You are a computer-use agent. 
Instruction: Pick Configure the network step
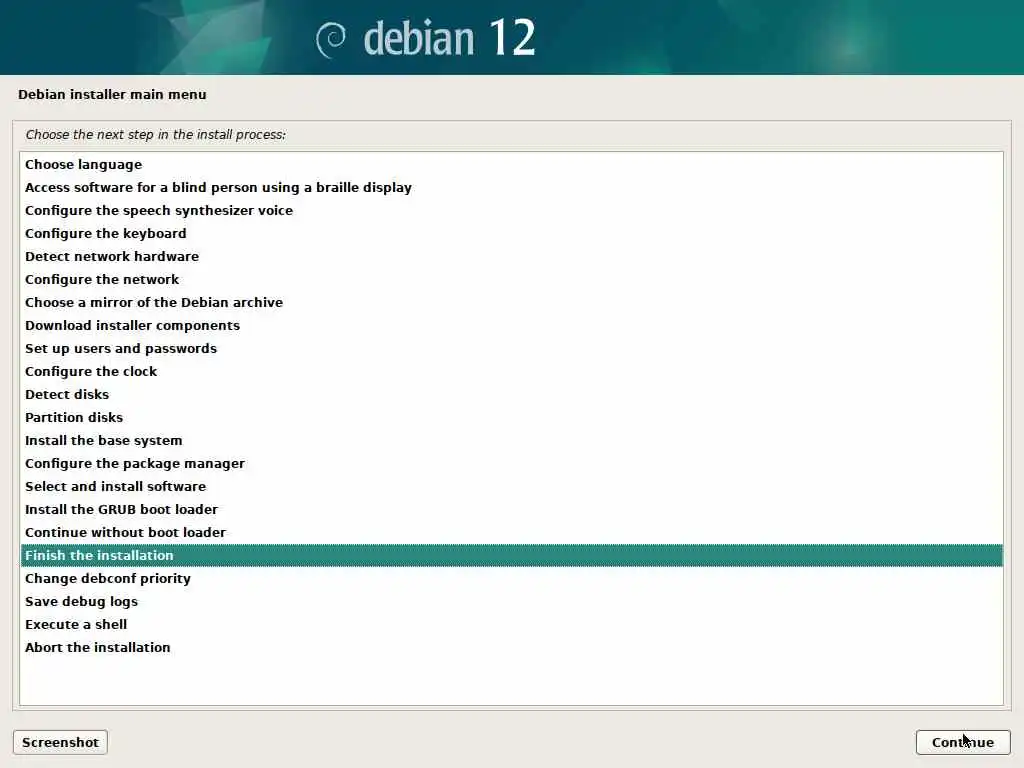coord(511,280)
